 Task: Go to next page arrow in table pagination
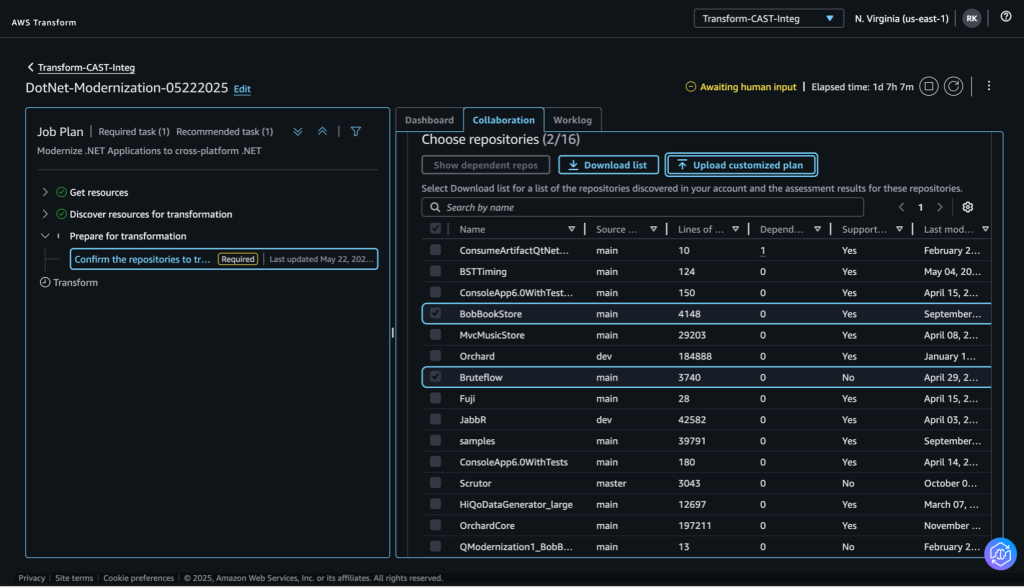(x=940, y=207)
